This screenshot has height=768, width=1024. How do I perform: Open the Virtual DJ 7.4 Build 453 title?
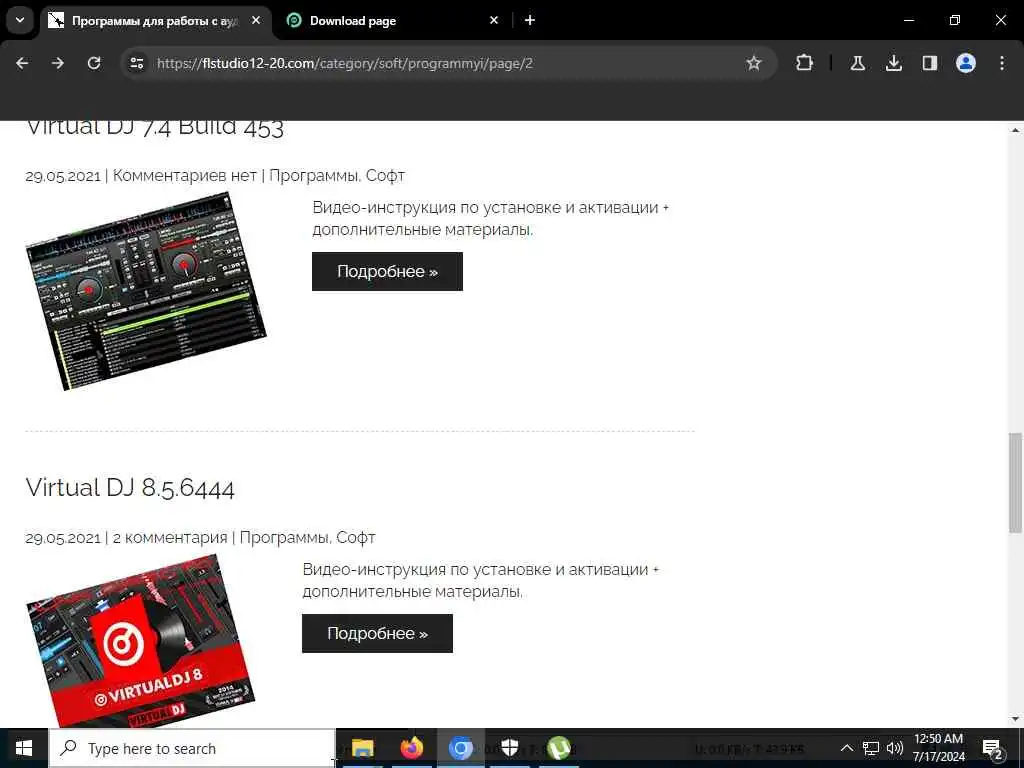[x=155, y=127]
